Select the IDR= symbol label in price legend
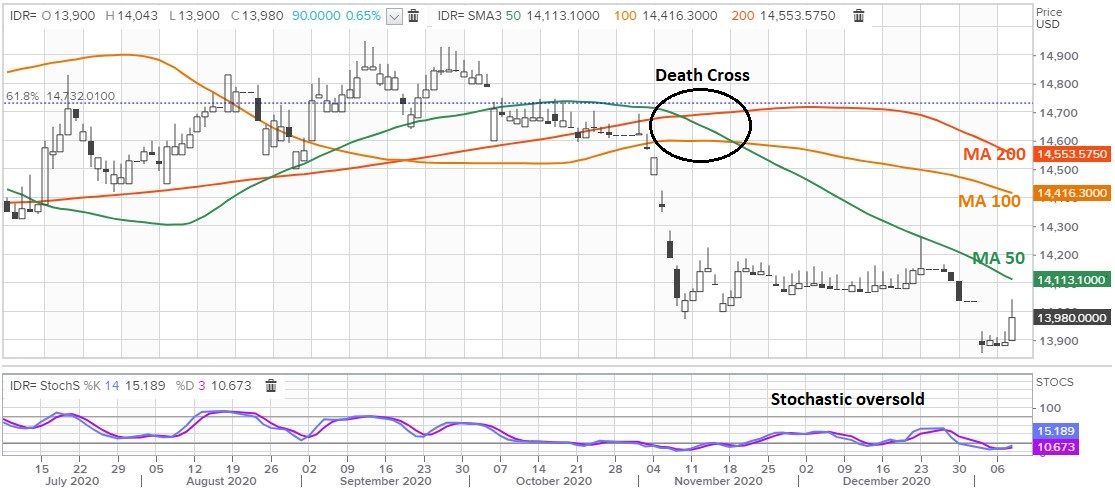Screen dimensions: 1115x490 (x=23, y=16)
